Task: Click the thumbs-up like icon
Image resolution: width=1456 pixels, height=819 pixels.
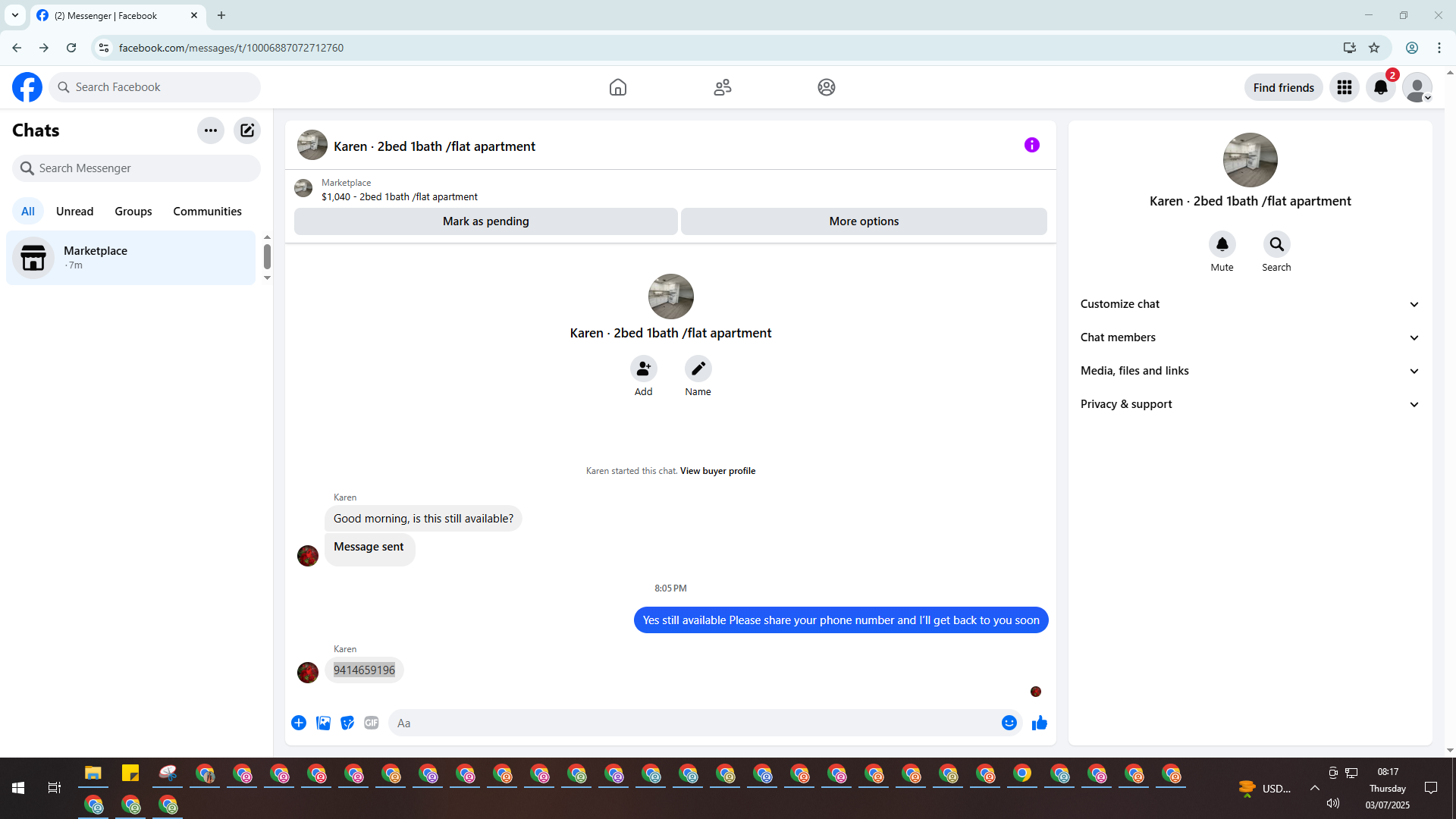Action: pyautogui.click(x=1039, y=723)
